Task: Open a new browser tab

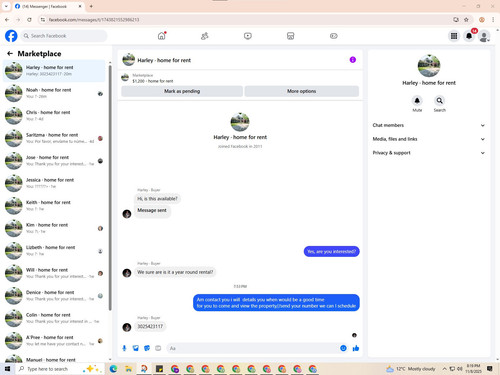Action: click(x=91, y=6)
